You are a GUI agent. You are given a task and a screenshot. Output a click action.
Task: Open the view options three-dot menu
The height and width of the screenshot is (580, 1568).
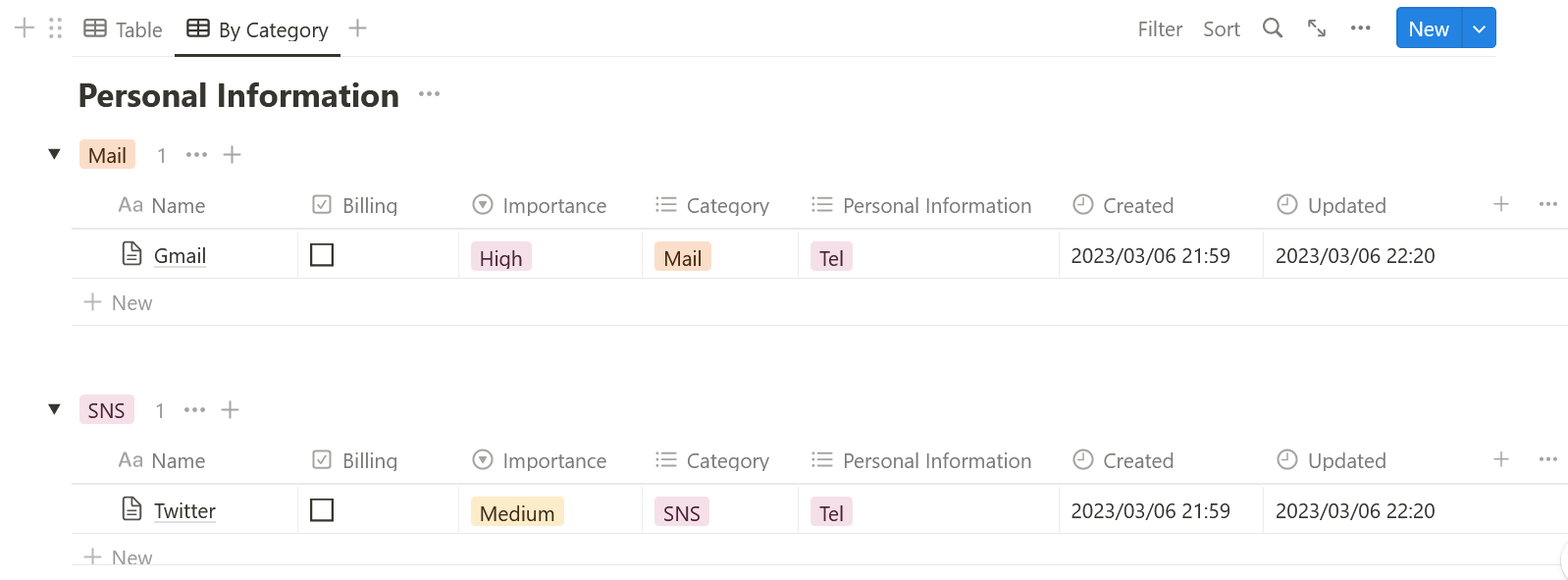click(x=1360, y=28)
